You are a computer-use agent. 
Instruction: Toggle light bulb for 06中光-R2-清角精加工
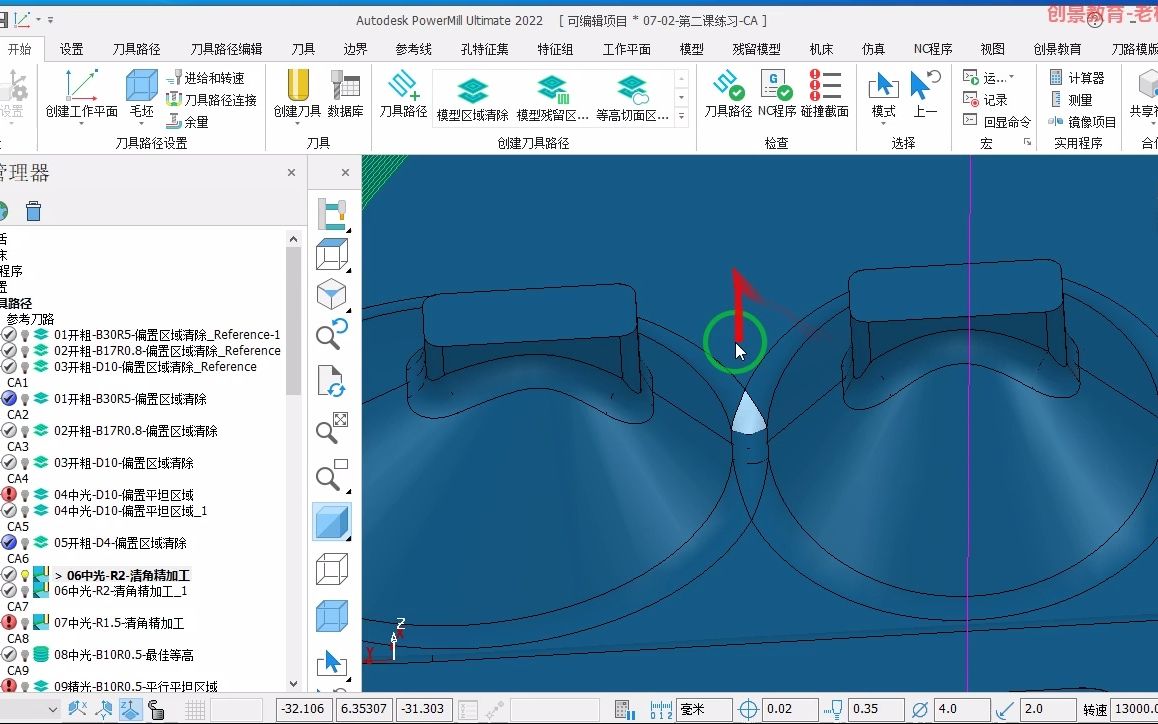[x=25, y=576]
